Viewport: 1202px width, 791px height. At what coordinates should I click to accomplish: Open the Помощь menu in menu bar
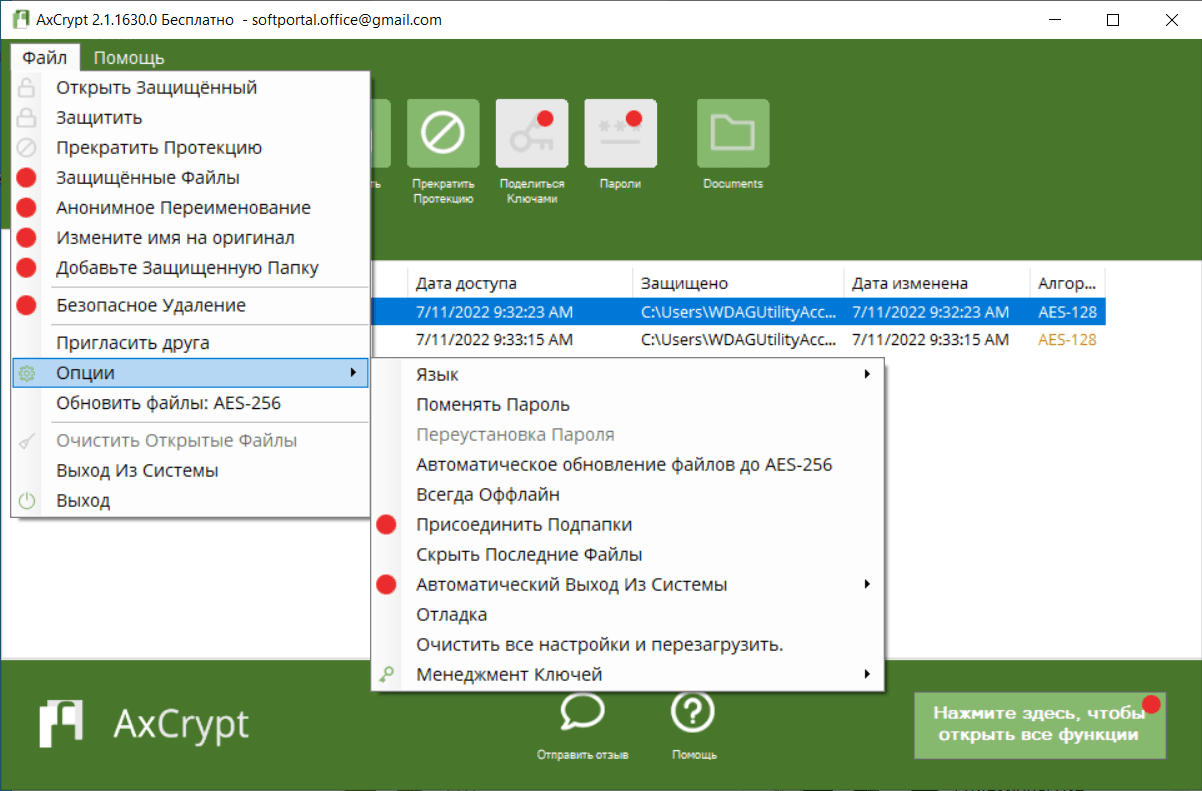click(x=129, y=58)
